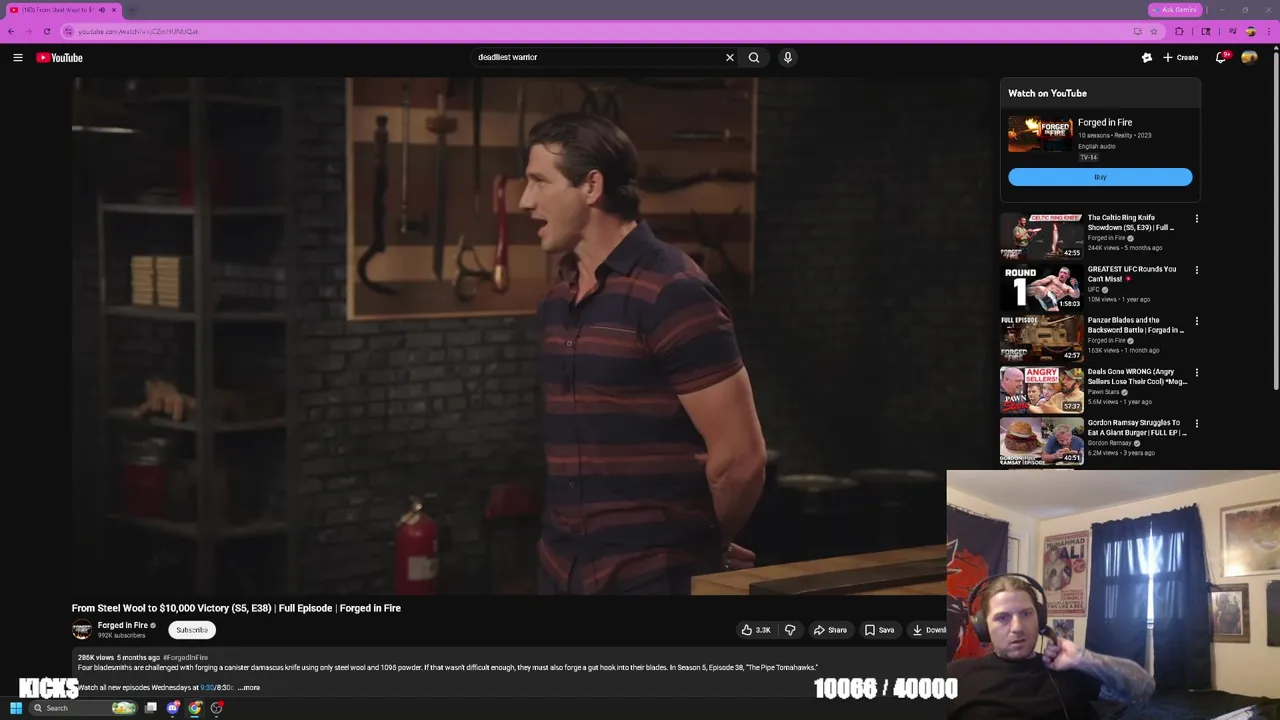Viewport: 1280px width, 720px height.
Task: Open options for Deals Gone WRONG video
Action: (1196, 373)
